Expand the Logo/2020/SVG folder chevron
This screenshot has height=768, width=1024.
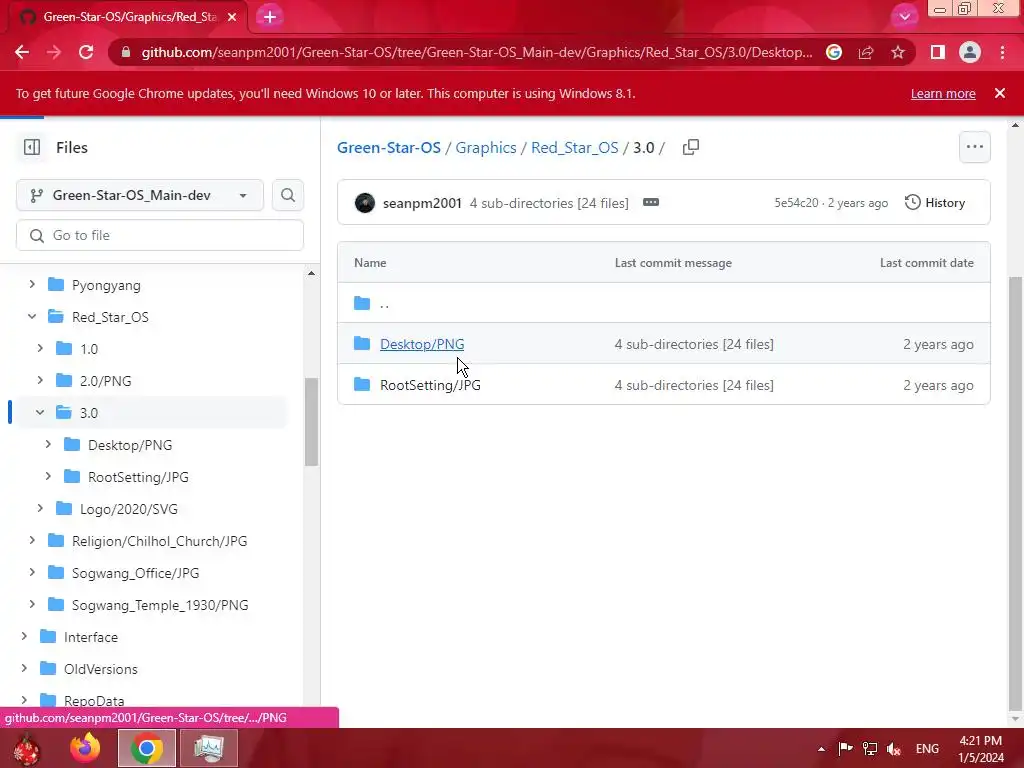click(x=40, y=508)
